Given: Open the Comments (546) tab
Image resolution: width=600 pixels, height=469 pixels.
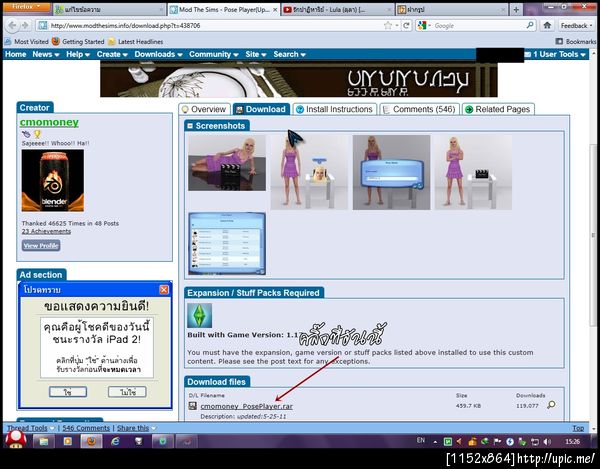Looking at the screenshot, I should (x=419, y=109).
